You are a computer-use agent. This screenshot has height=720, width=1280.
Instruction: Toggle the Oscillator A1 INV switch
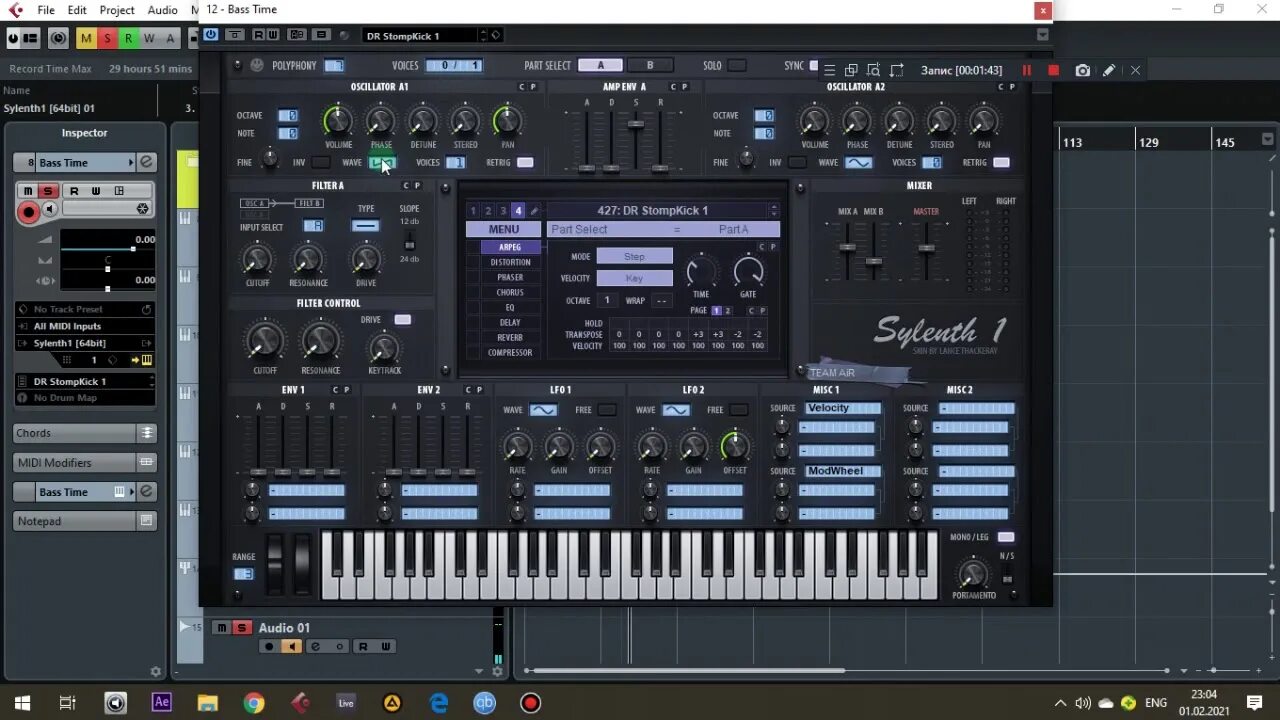pyautogui.click(x=321, y=162)
